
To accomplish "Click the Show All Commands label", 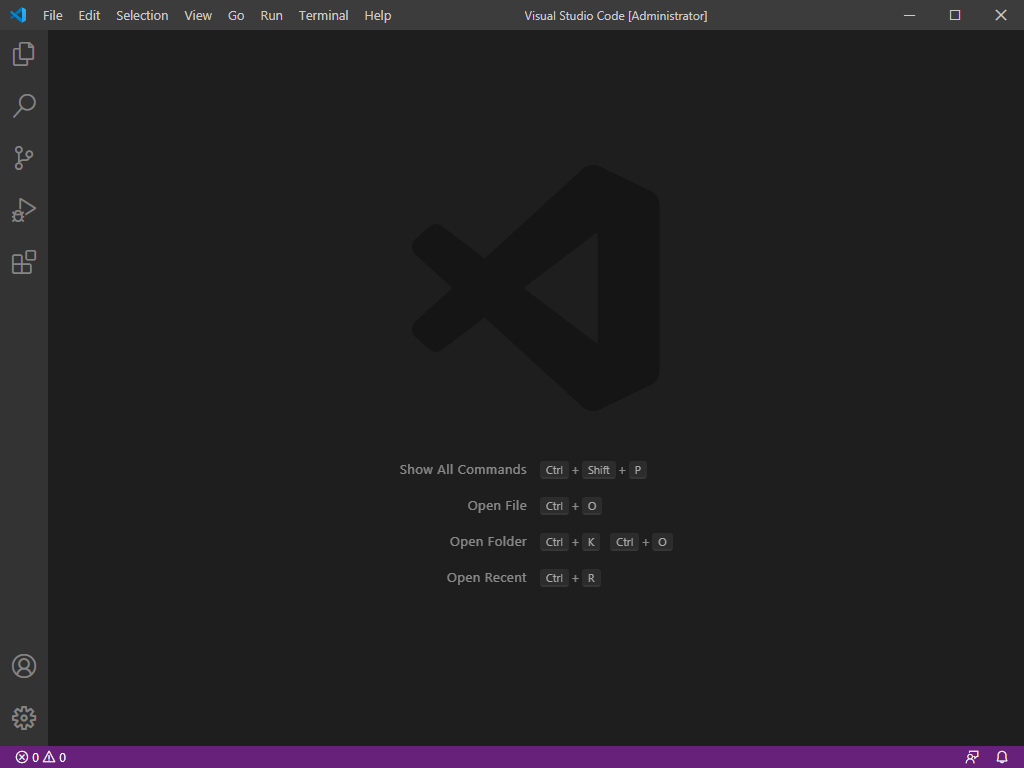I will (463, 470).
